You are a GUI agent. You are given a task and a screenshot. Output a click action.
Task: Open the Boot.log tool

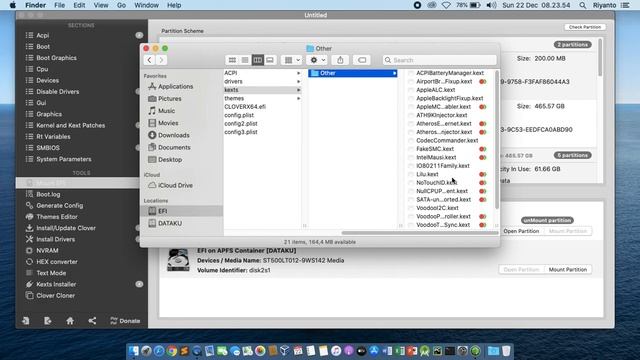48,194
